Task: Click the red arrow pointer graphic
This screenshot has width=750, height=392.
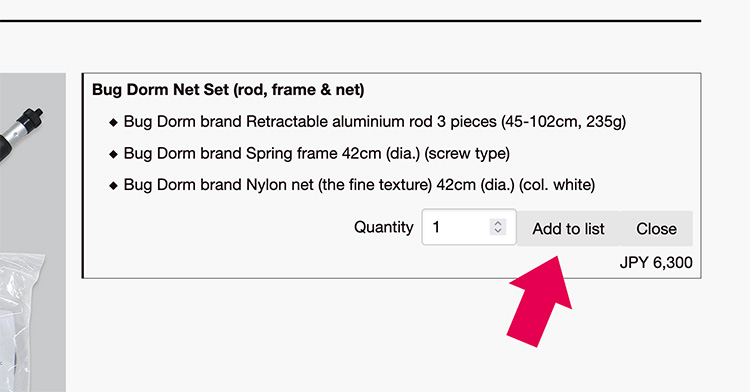Action: tap(540, 300)
